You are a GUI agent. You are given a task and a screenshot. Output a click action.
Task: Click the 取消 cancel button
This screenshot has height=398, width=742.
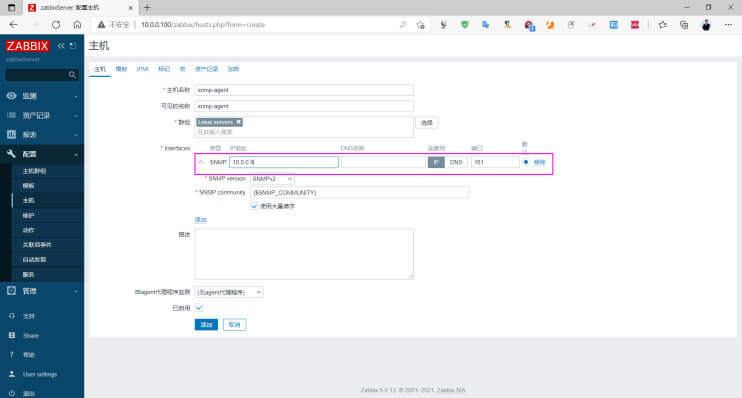(x=234, y=325)
